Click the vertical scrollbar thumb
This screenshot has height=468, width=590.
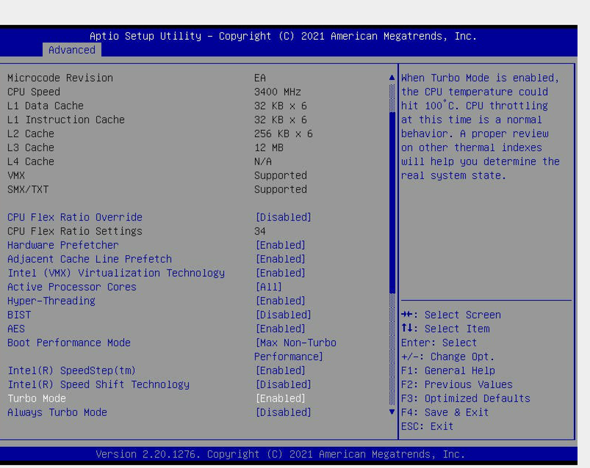(x=392, y=202)
